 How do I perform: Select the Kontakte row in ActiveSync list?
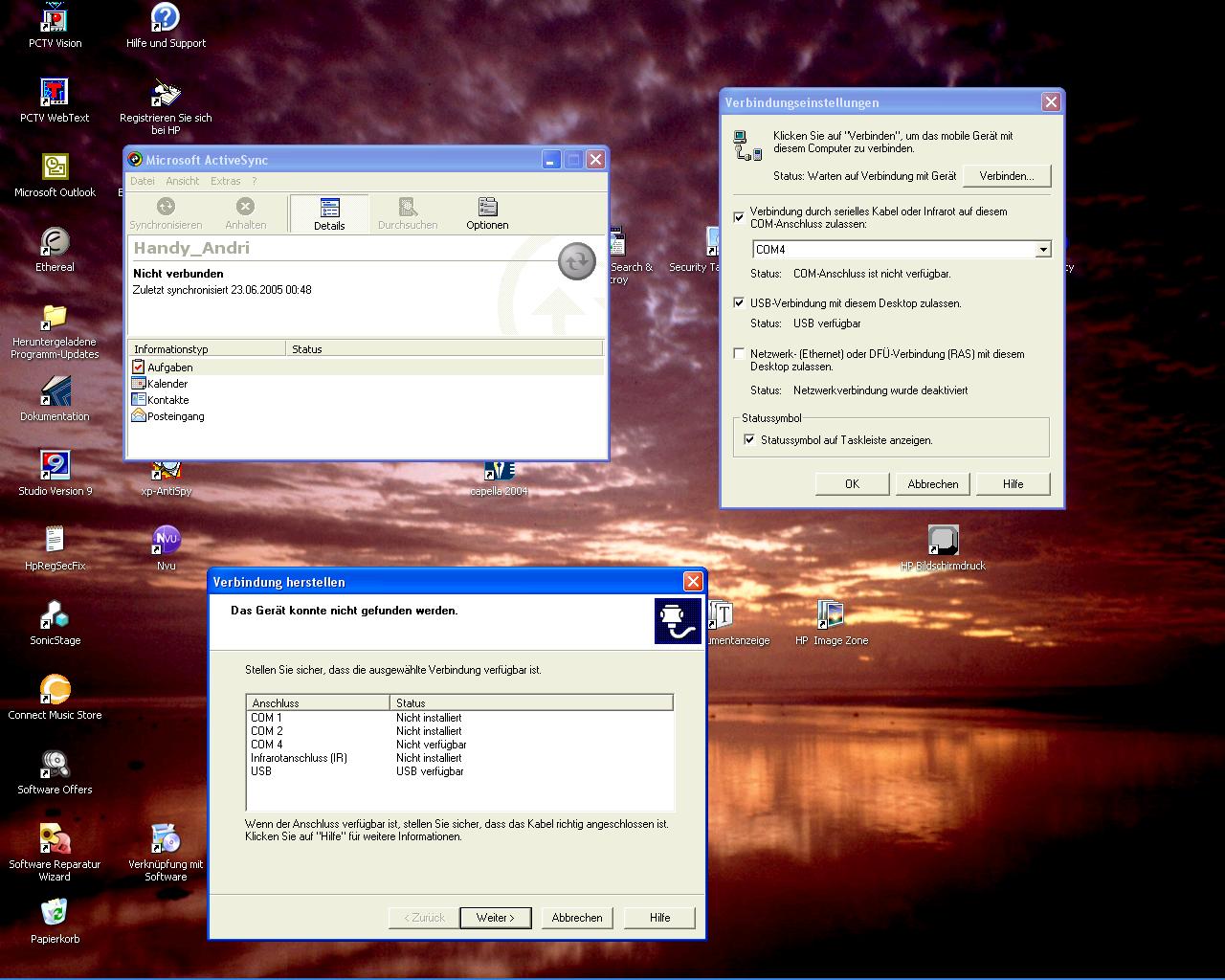(366, 400)
